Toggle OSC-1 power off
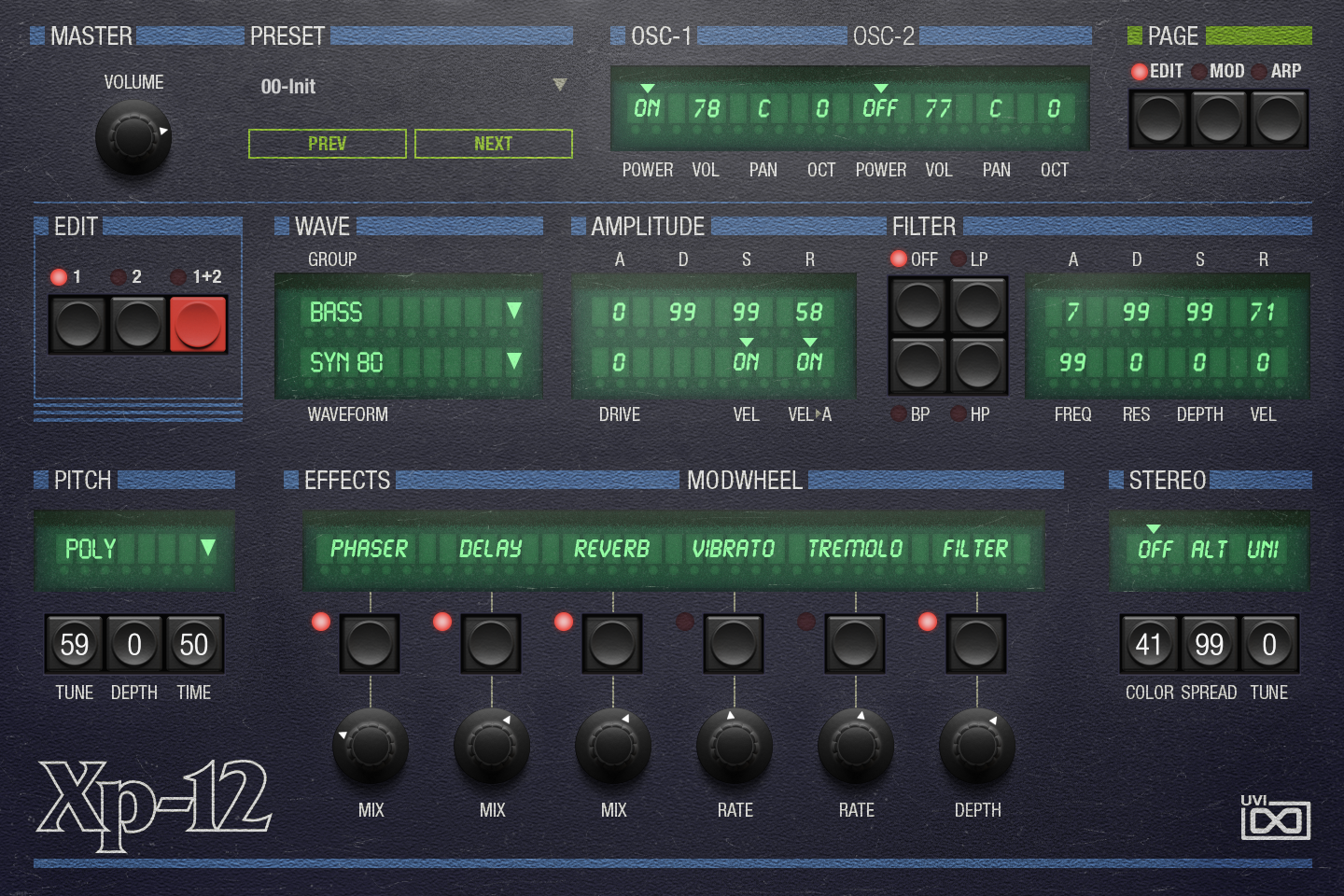The image size is (1344, 896). 648,107
